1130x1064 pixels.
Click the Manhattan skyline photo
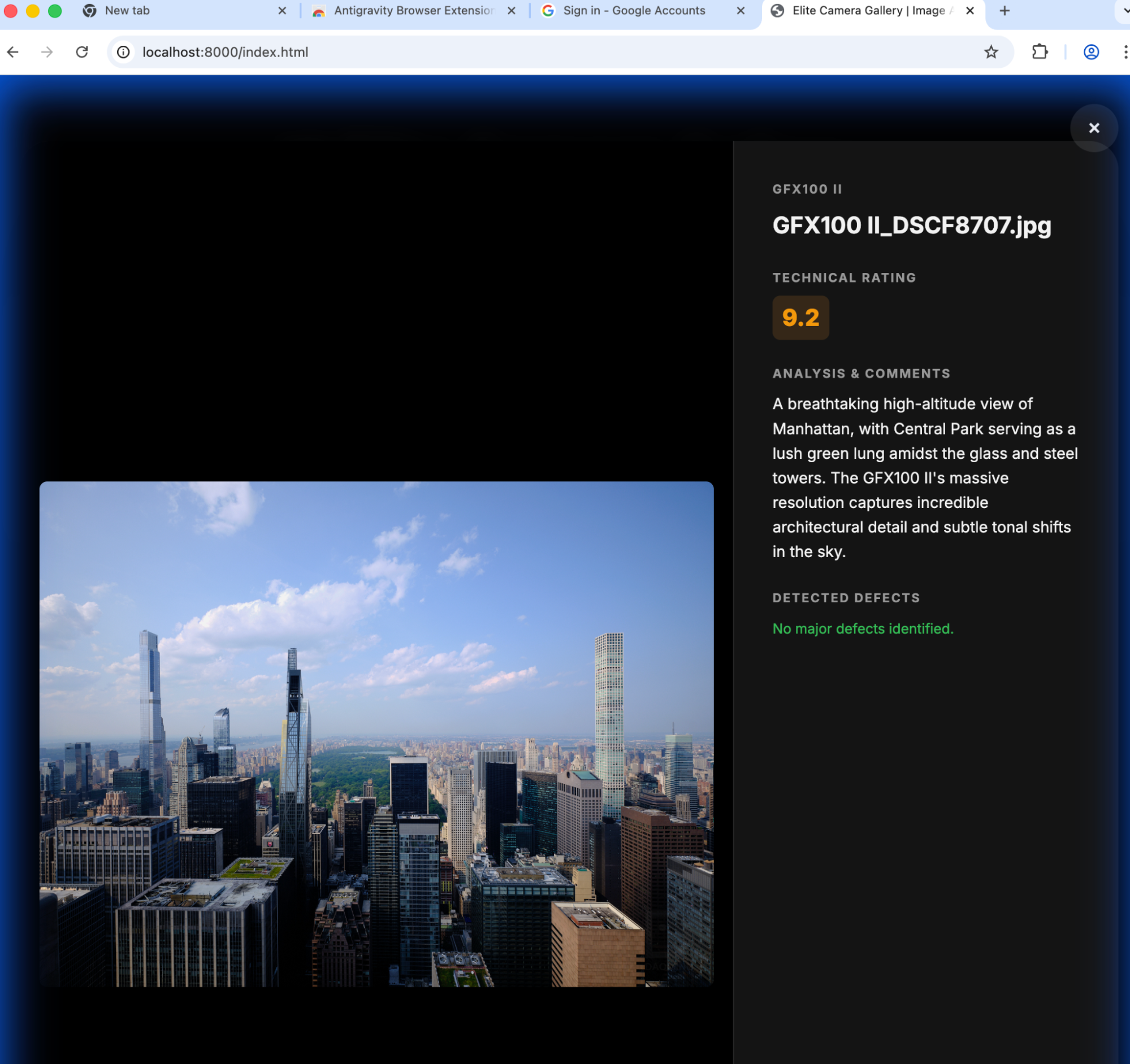[376, 733]
